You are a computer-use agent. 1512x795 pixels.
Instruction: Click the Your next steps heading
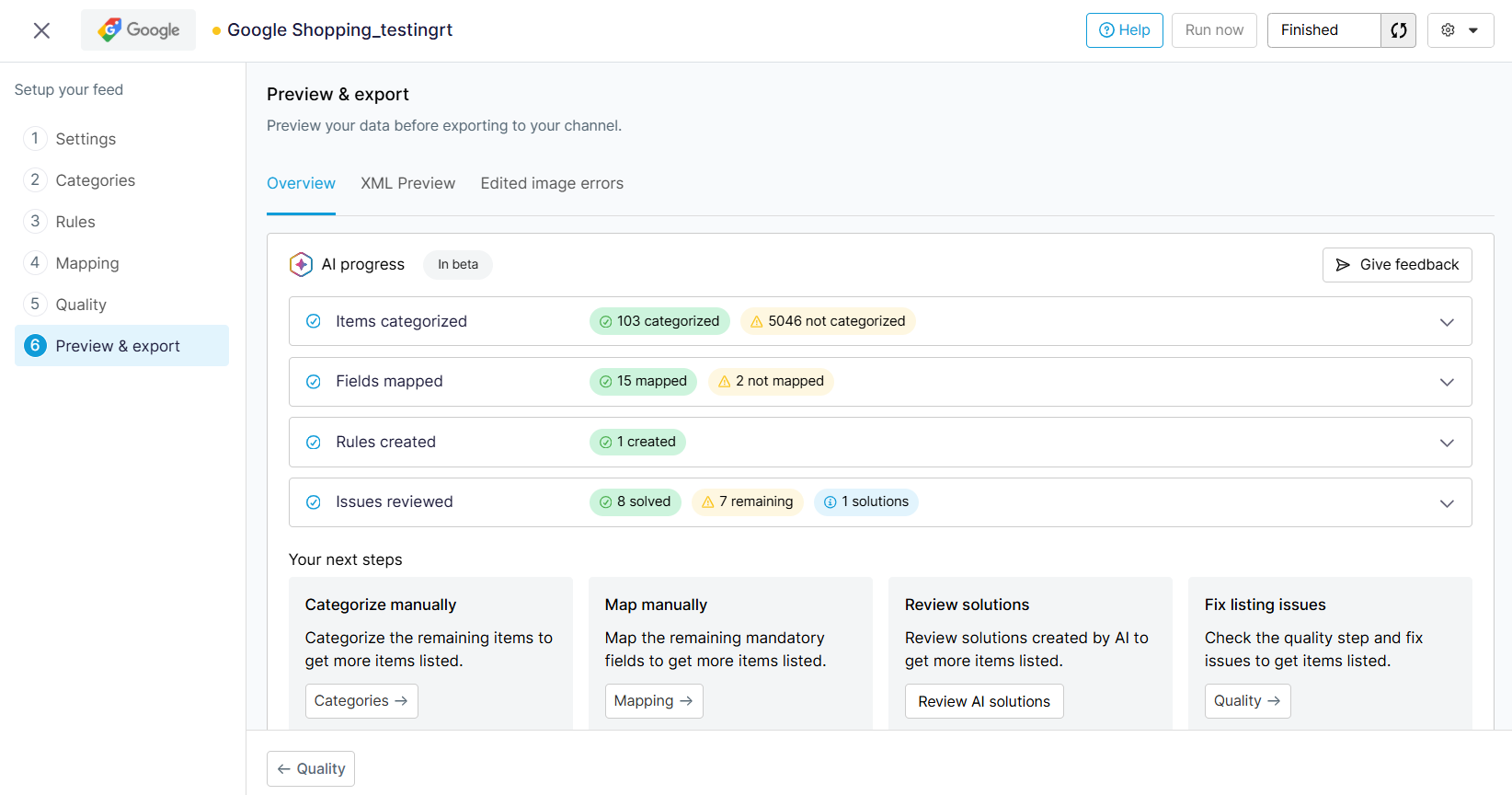346,559
